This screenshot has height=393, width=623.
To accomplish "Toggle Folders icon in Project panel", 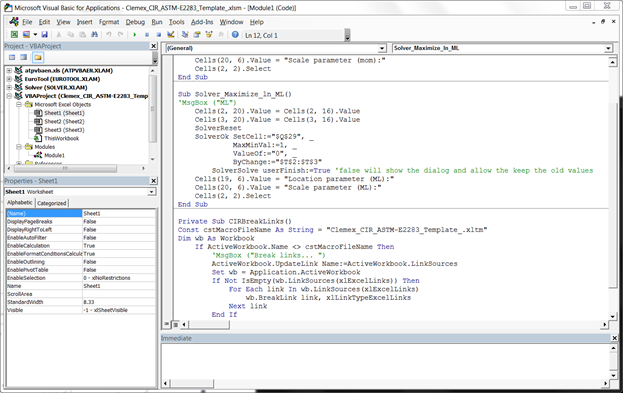I will point(38,58).
